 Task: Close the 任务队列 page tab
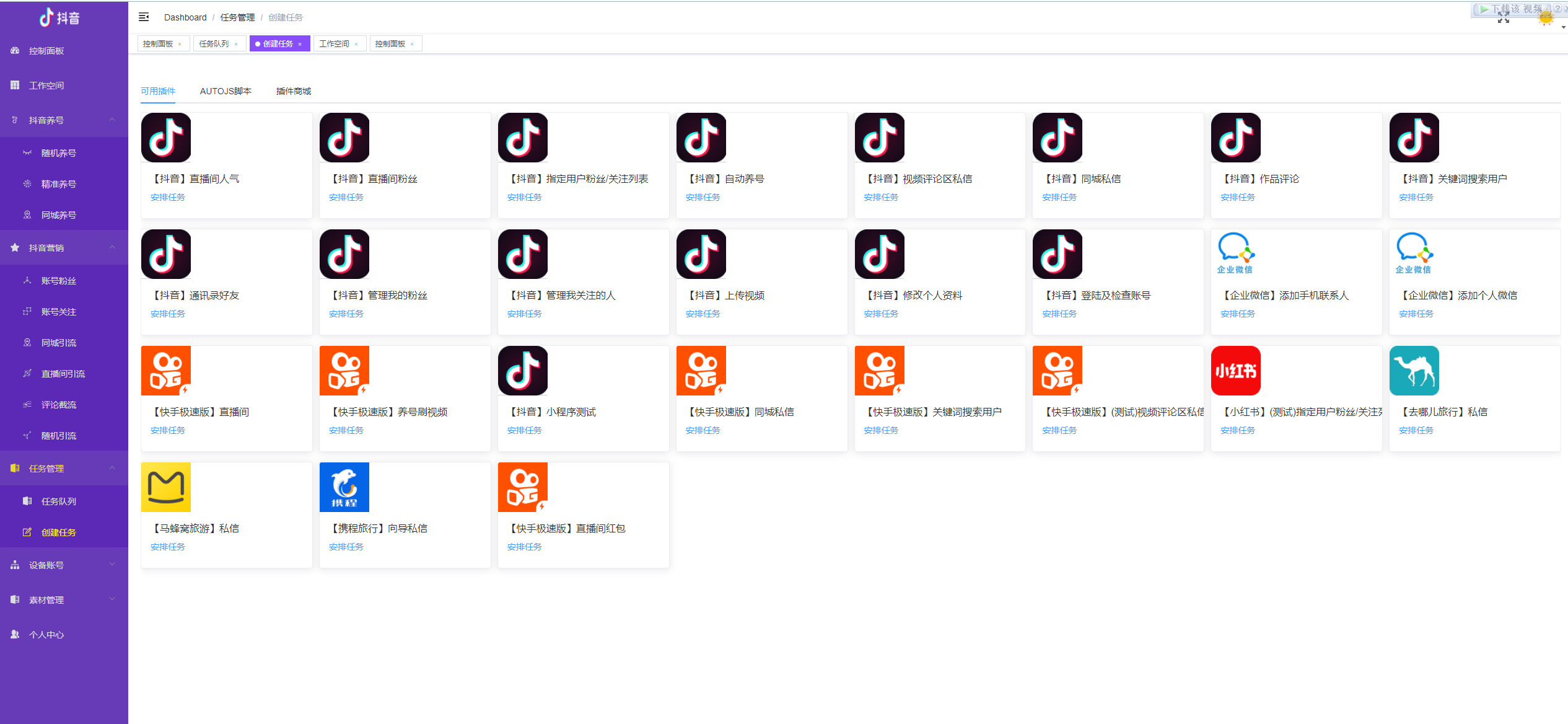pos(236,44)
